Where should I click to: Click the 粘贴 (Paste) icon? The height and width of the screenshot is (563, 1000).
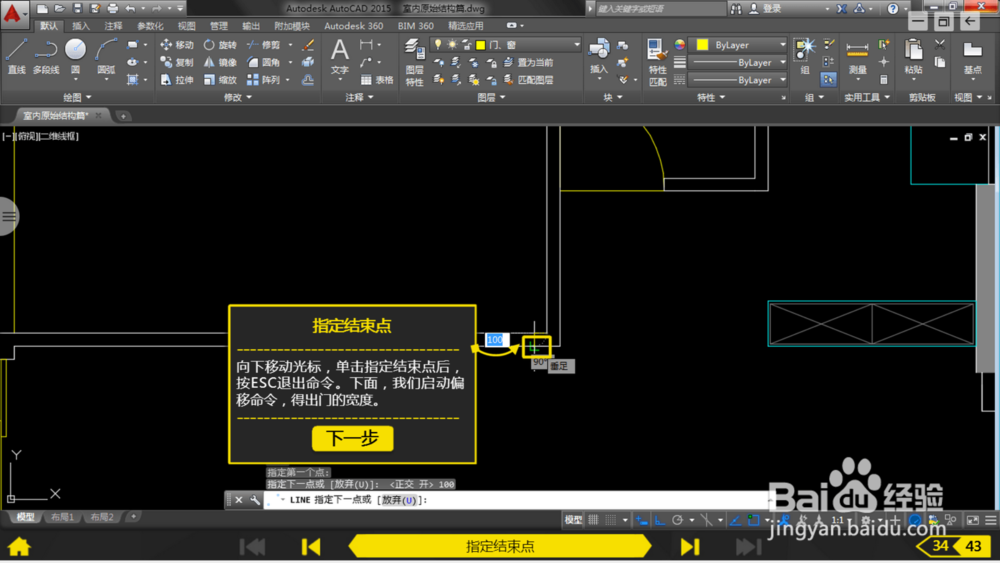[x=913, y=56]
